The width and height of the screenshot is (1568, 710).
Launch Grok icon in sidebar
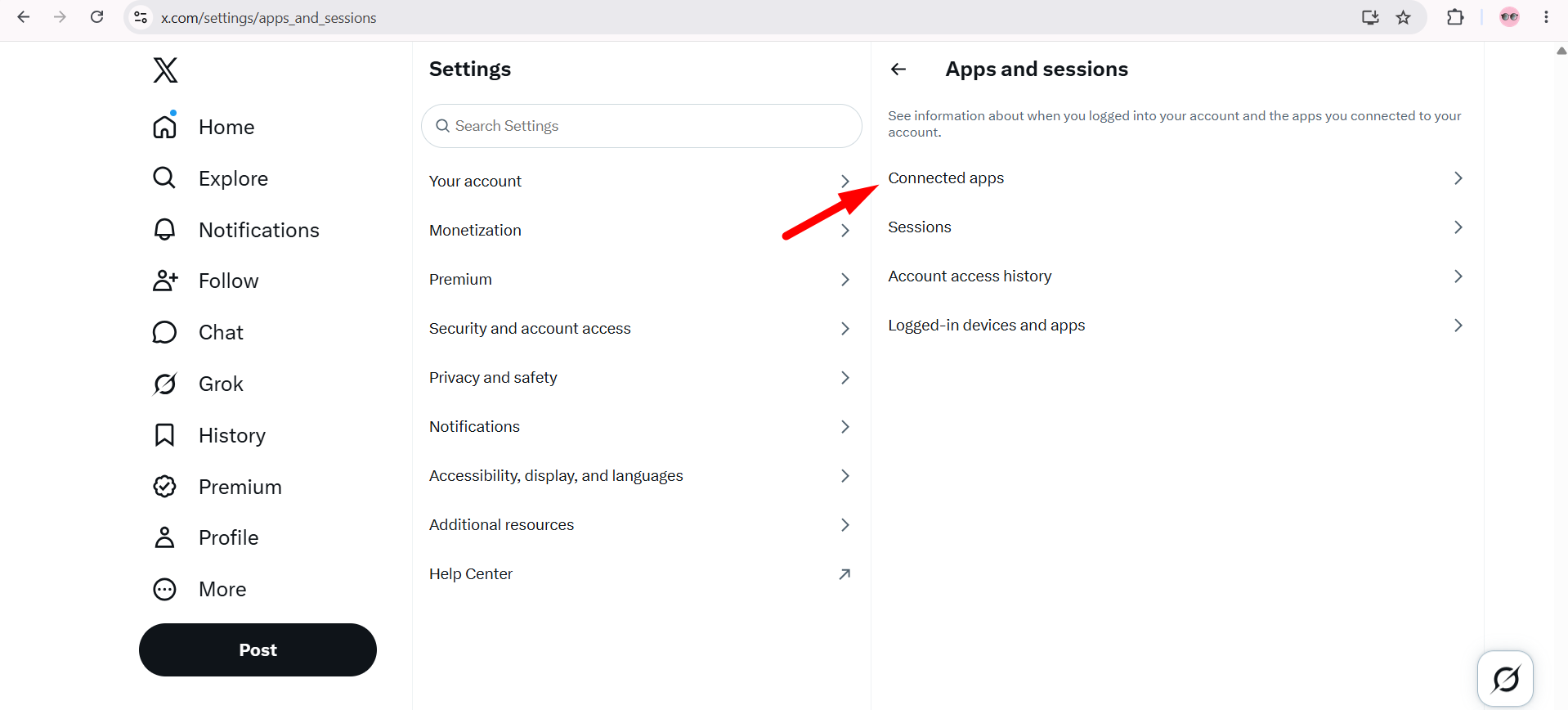coord(164,384)
